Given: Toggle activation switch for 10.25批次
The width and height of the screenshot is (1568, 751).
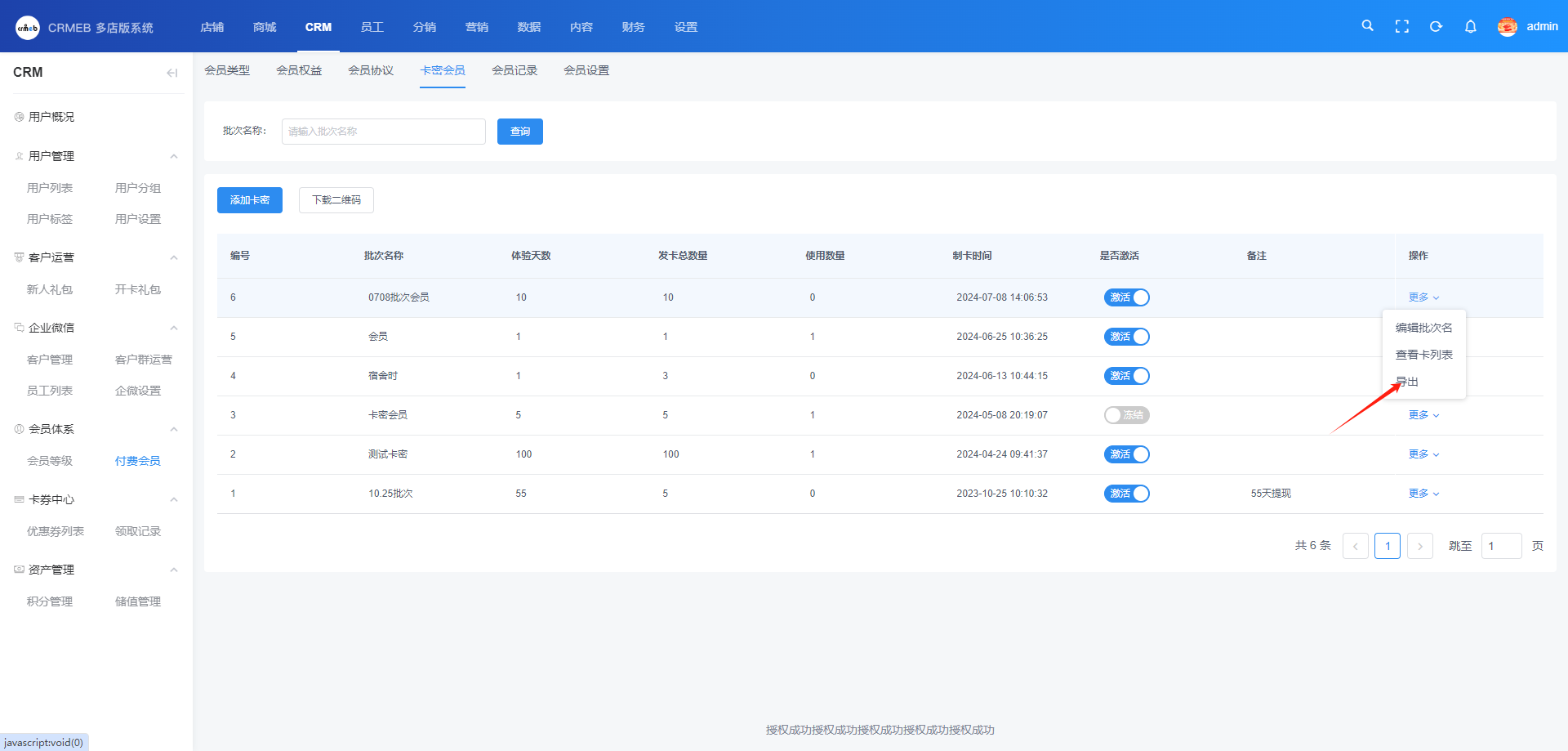Looking at the screenshot, I should tap(1126, 494).
